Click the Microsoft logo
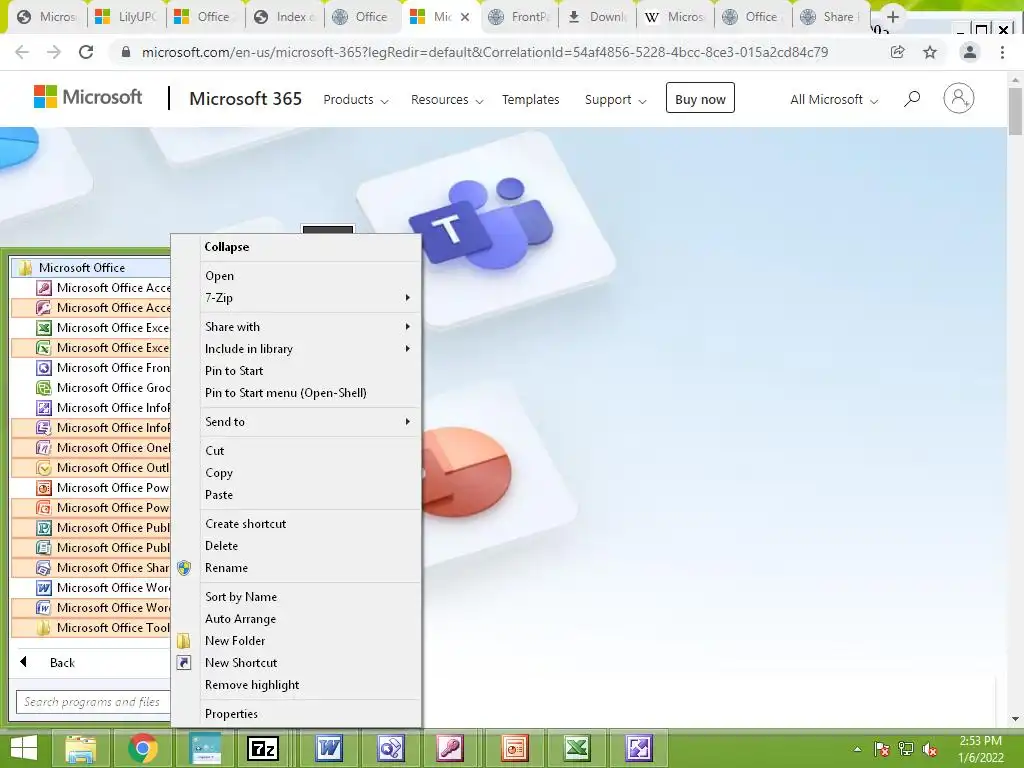Screen dimensions: 1024x768 [x=88, y=97]
